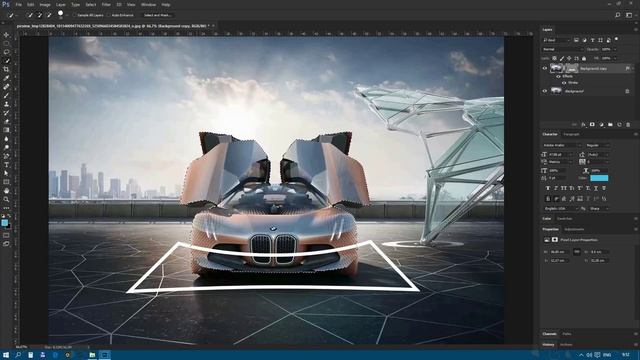Select the Eraser tool
640x360 pixels.
tap(6, 121)
